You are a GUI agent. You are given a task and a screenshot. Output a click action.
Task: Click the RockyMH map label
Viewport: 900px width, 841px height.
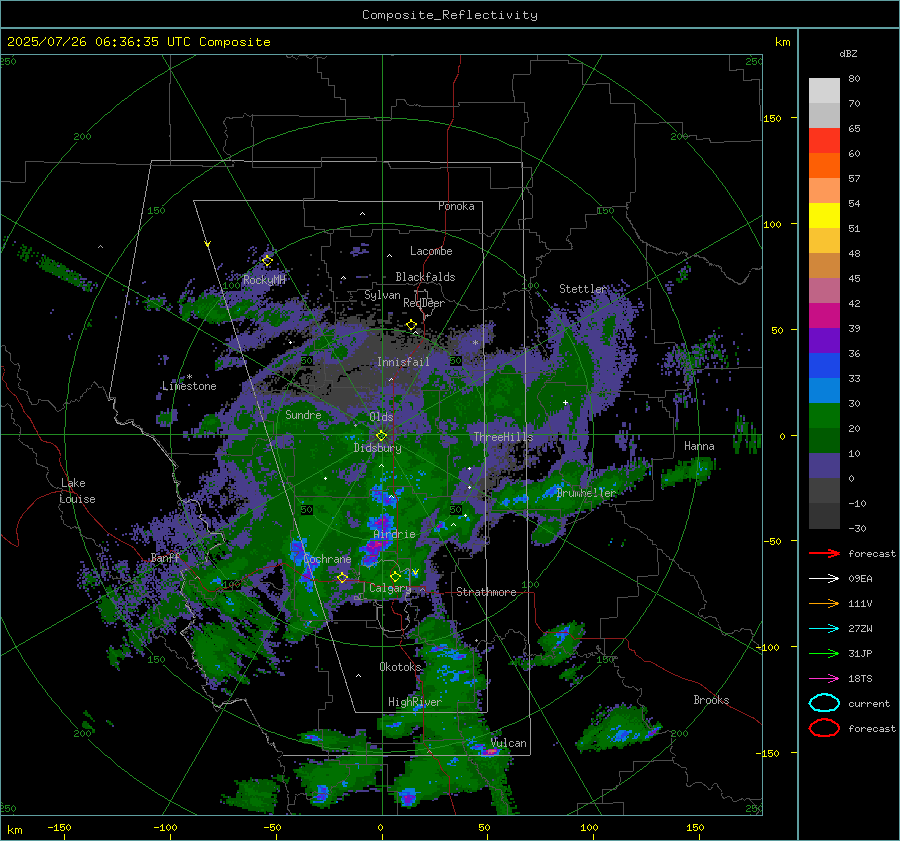(264, 280)
